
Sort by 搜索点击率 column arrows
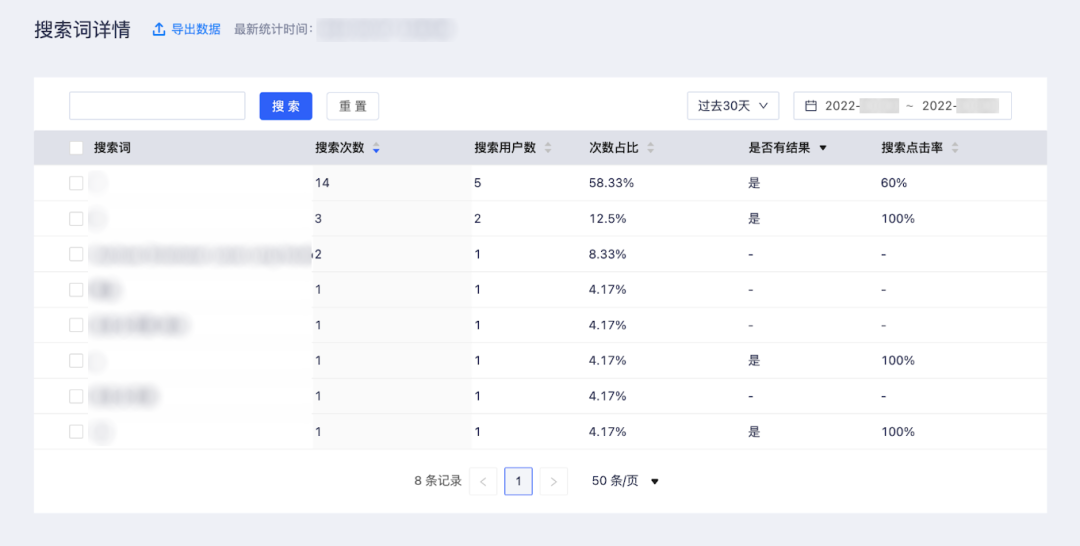click(954, 148)
